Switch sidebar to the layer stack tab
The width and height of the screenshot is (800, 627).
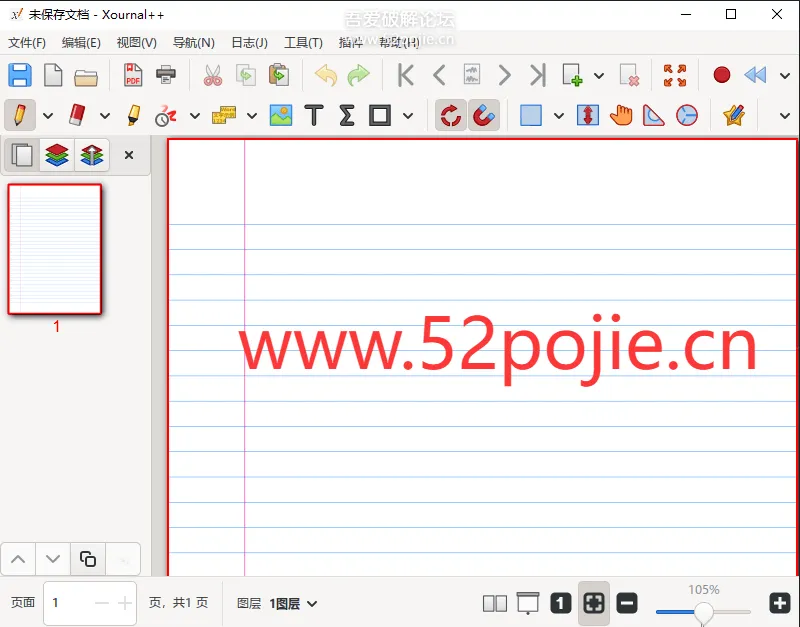point(57,155)
